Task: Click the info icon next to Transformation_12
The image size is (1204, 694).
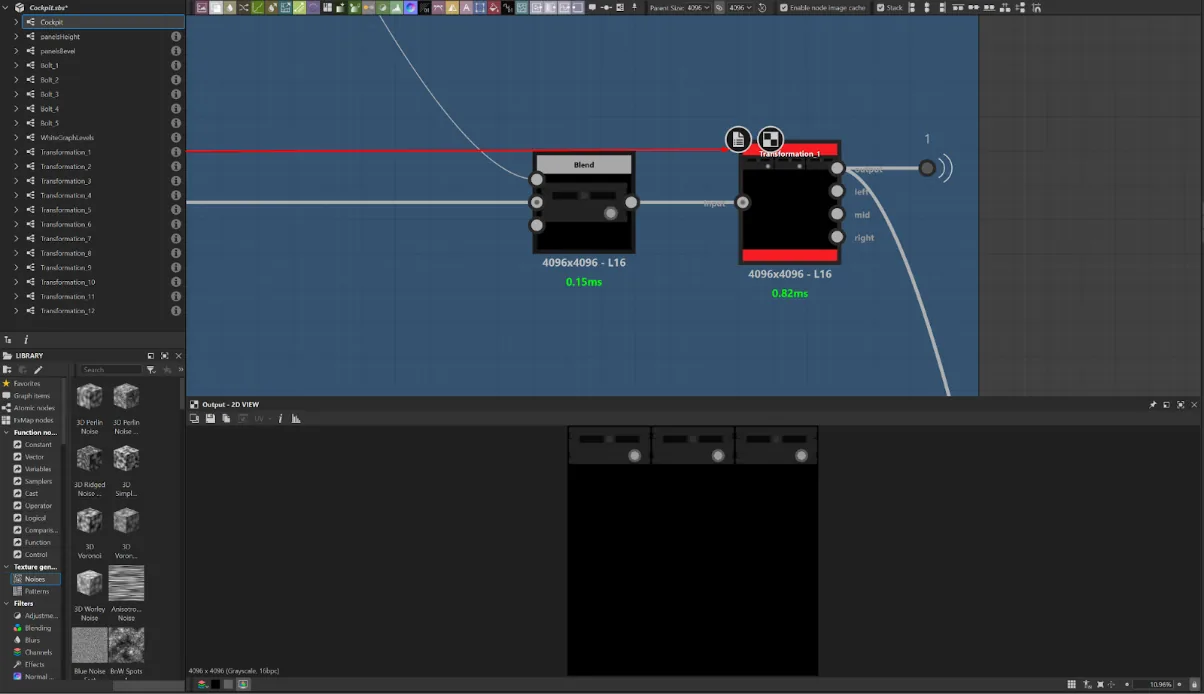Action: [x=176, y=311]
